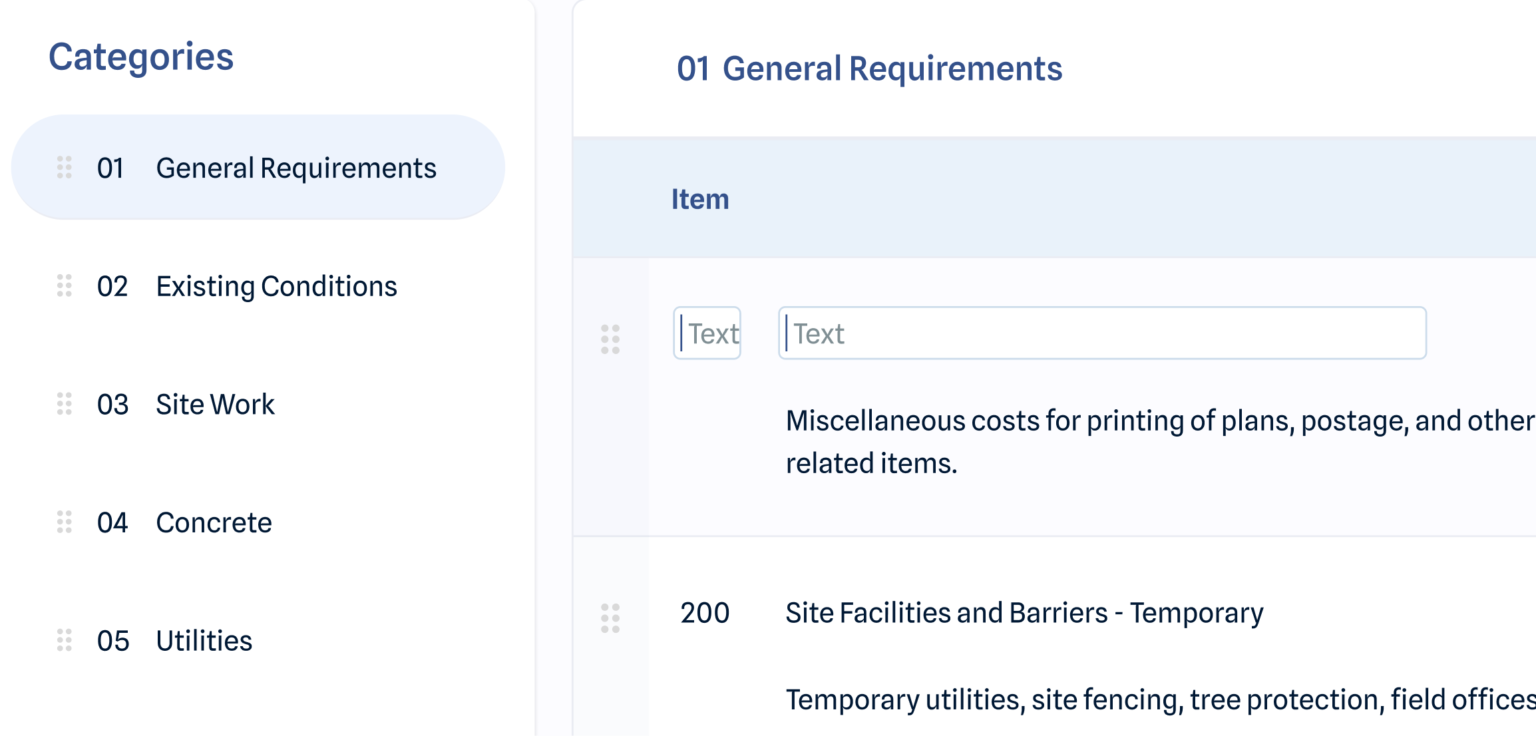
Task: Click item number 200
Action: pos(705,612)
